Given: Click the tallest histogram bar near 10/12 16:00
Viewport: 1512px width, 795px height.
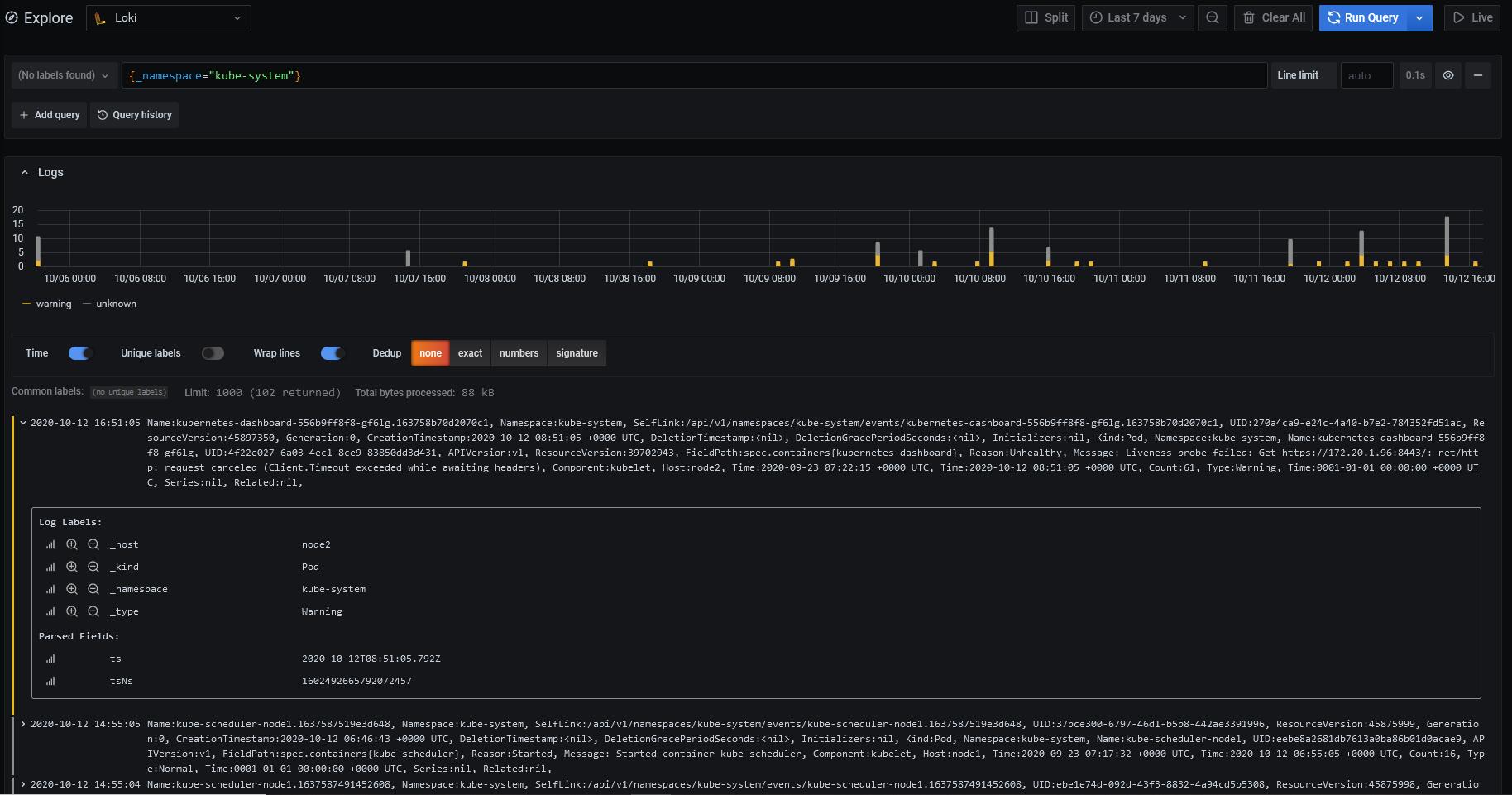Looking at the screenshot, I should coord(1447,242).
